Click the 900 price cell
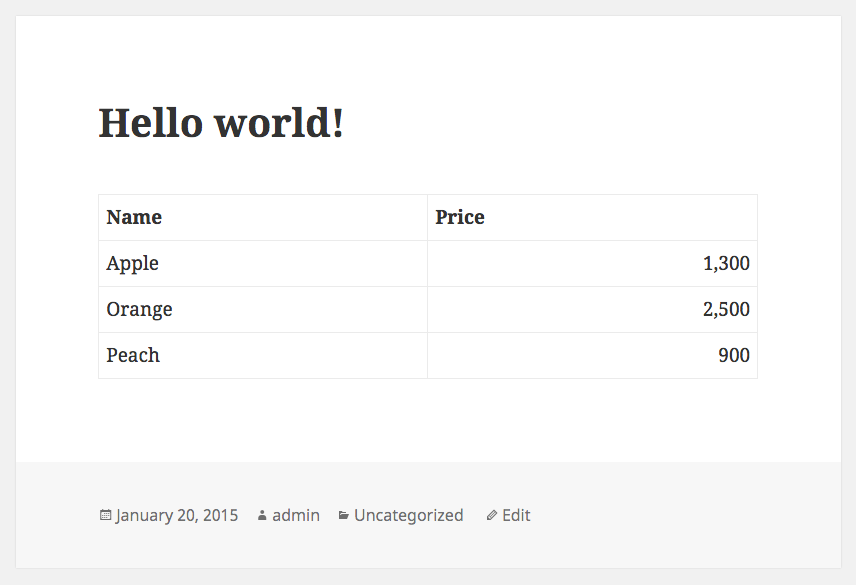 coord(592,355)
